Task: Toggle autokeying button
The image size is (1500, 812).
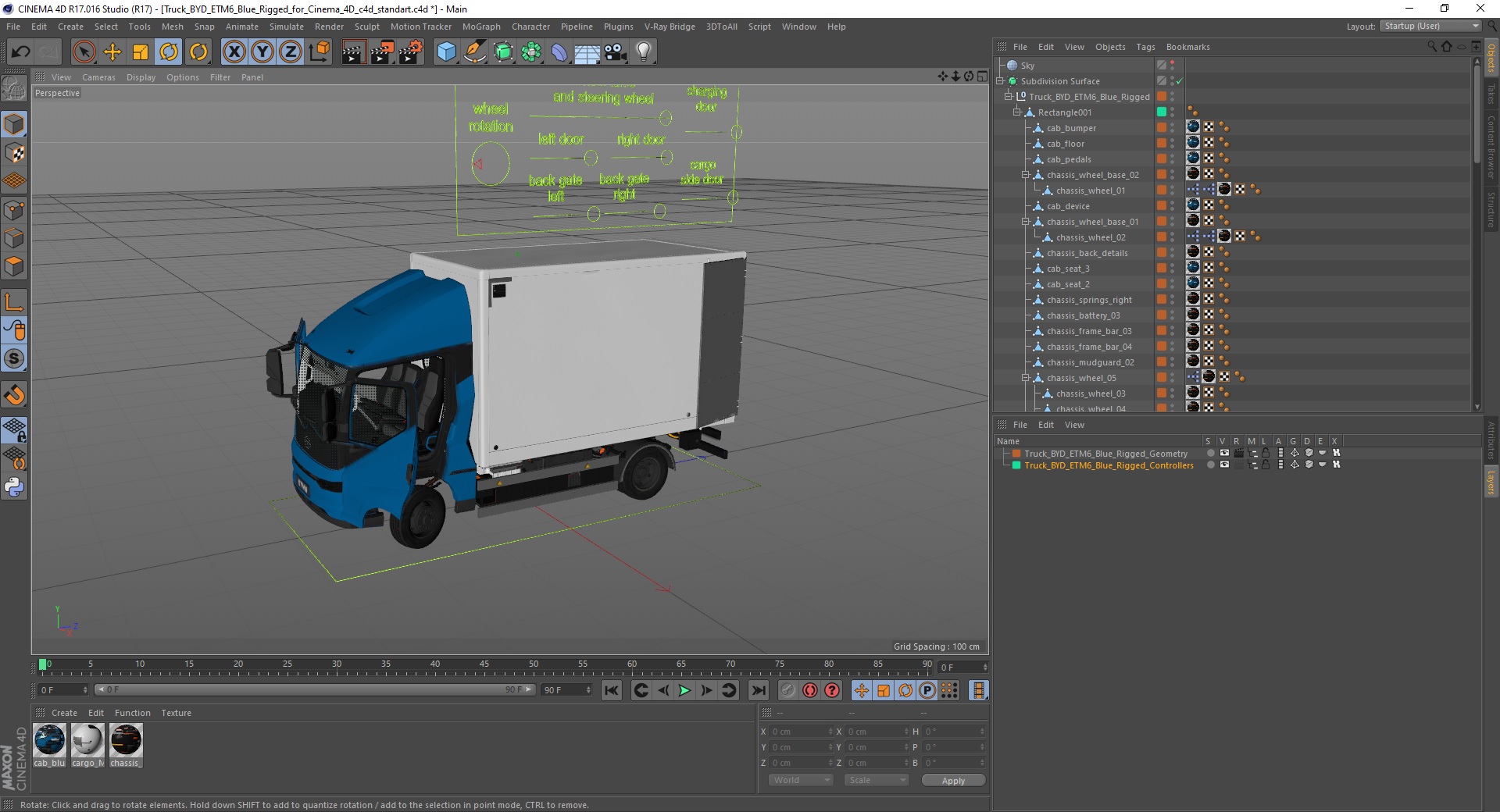Action: click(810, 690)
